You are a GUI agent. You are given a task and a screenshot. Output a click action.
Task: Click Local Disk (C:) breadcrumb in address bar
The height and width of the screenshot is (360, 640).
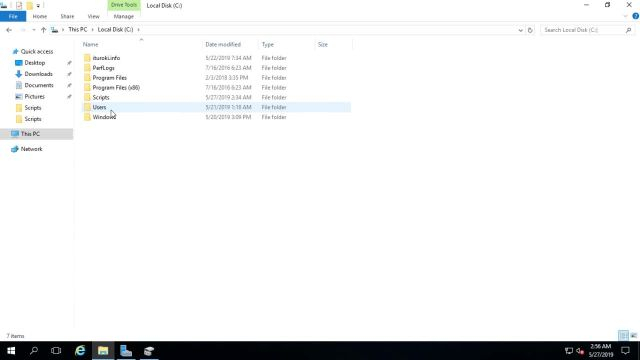pyautogui.click(x=115, y=30)
